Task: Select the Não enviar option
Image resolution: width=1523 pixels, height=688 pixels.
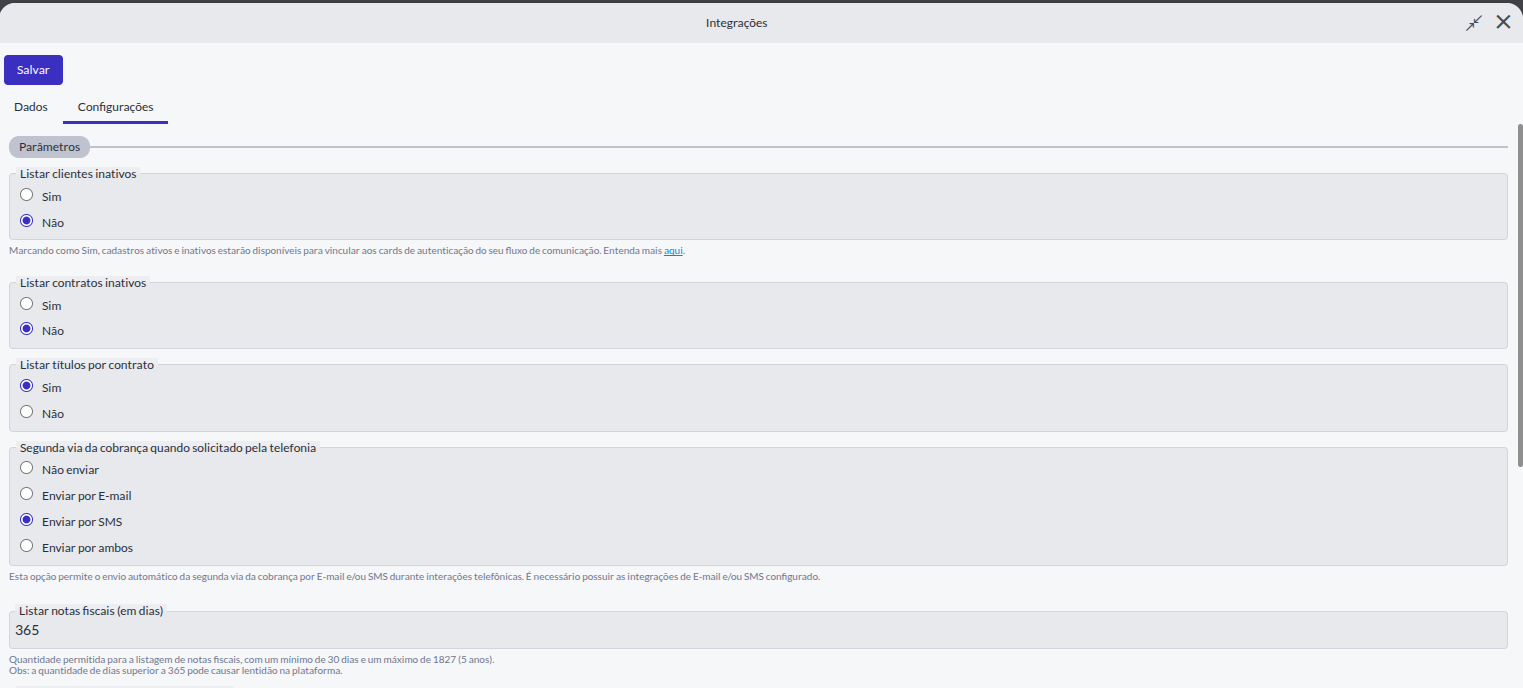Action: [27, 468]
